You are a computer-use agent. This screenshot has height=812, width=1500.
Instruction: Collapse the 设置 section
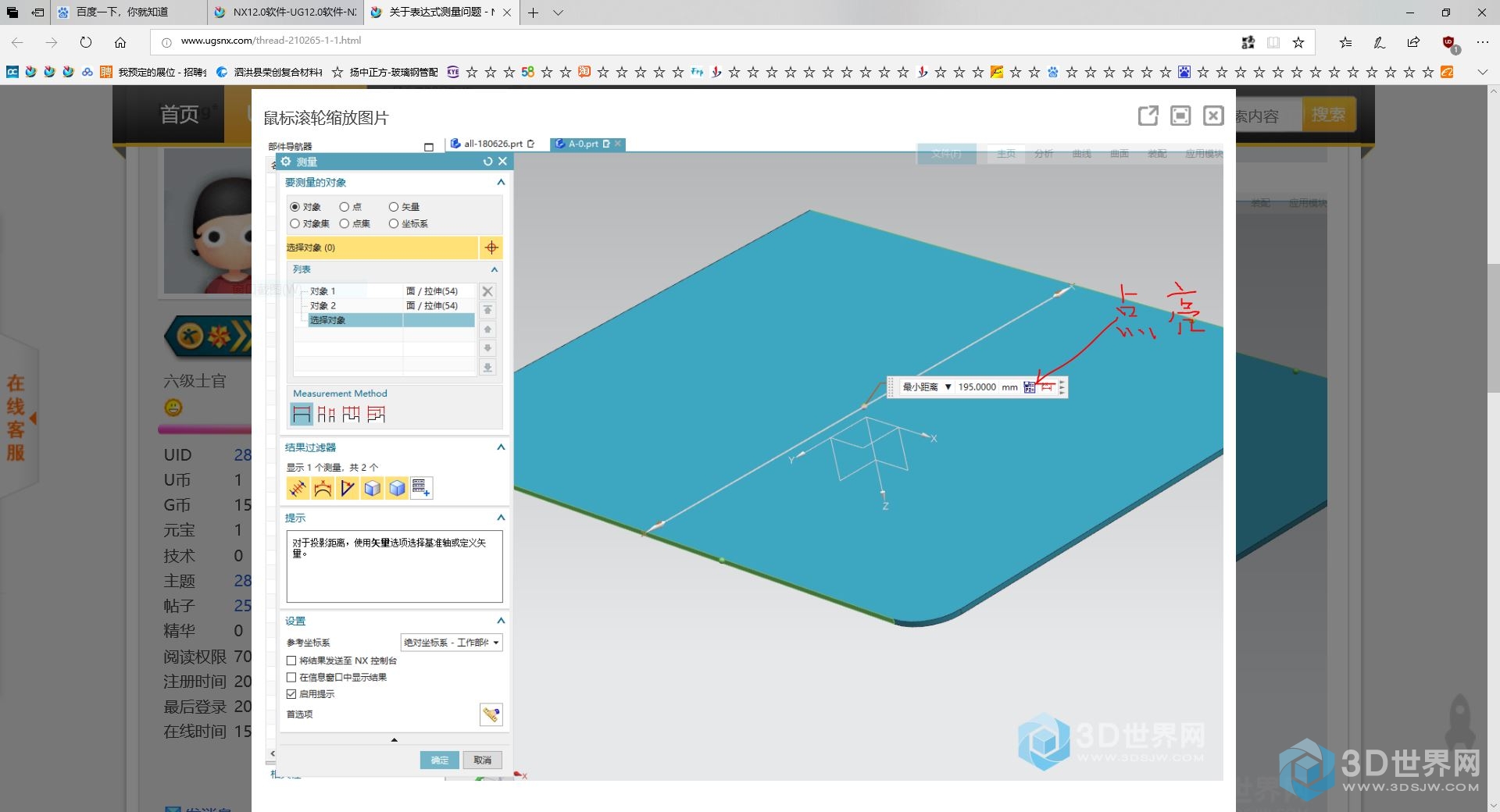coord(501,621)
